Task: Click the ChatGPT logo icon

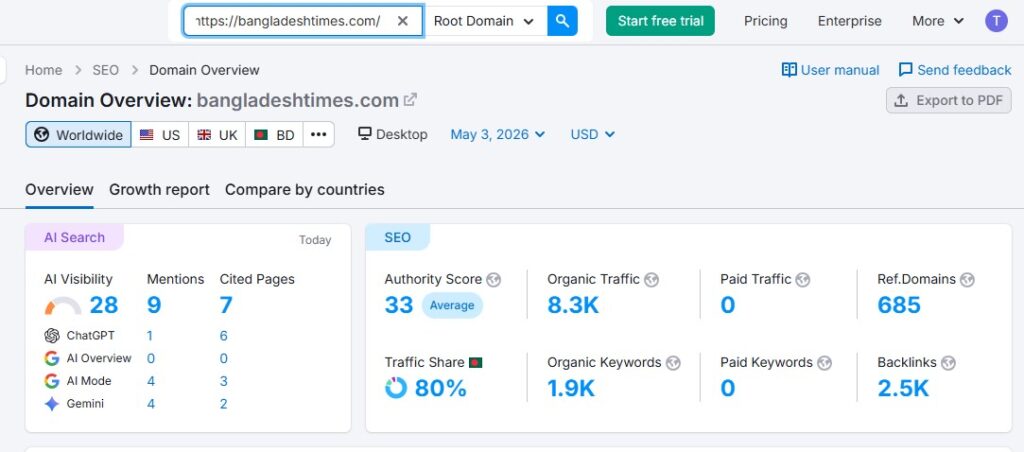Action: point(52,336)
